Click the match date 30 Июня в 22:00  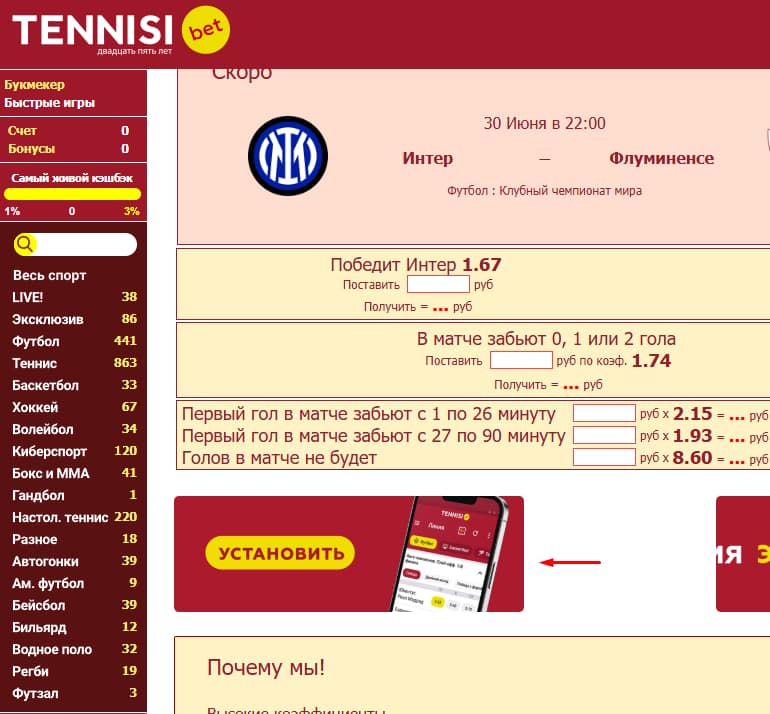(x=544, y=123)
